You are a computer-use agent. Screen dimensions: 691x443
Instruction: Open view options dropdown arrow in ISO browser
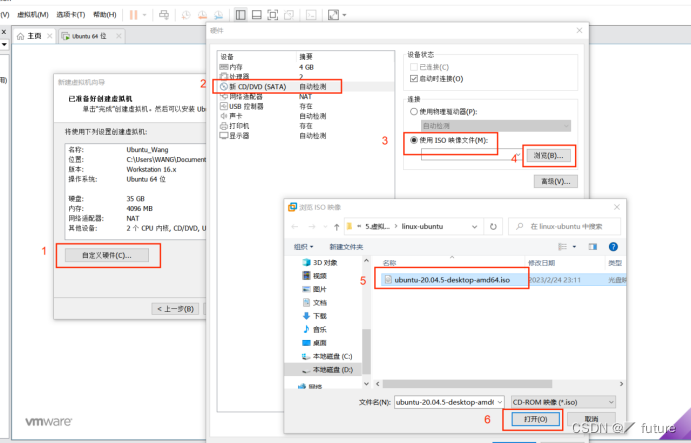[x=574, y=247]
